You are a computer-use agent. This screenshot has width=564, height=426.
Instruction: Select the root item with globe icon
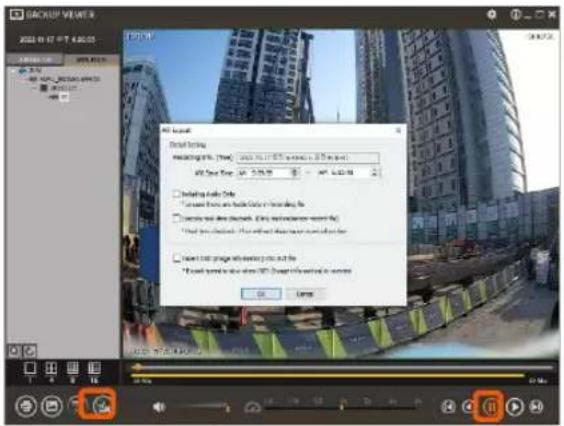(31, 71)
